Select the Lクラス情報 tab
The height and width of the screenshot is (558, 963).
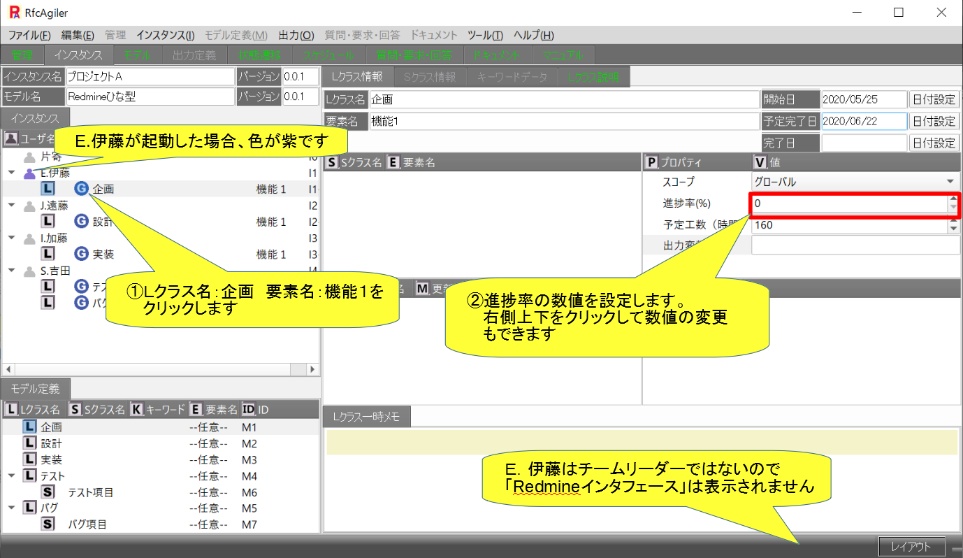coord(357,77)
